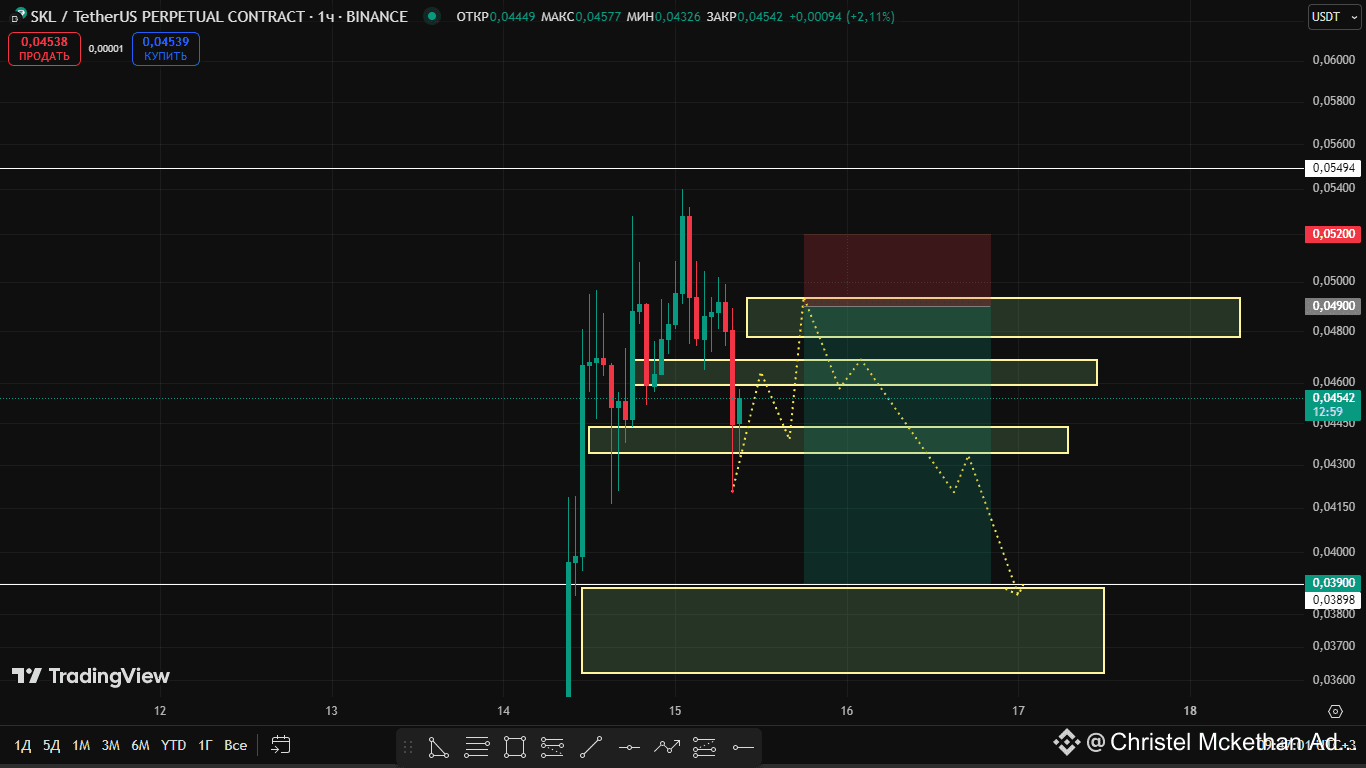This screenshot has width=1366, height=768.
Task: Click the green market status dot
Action: pyautogui.click(x=431, y=16)
